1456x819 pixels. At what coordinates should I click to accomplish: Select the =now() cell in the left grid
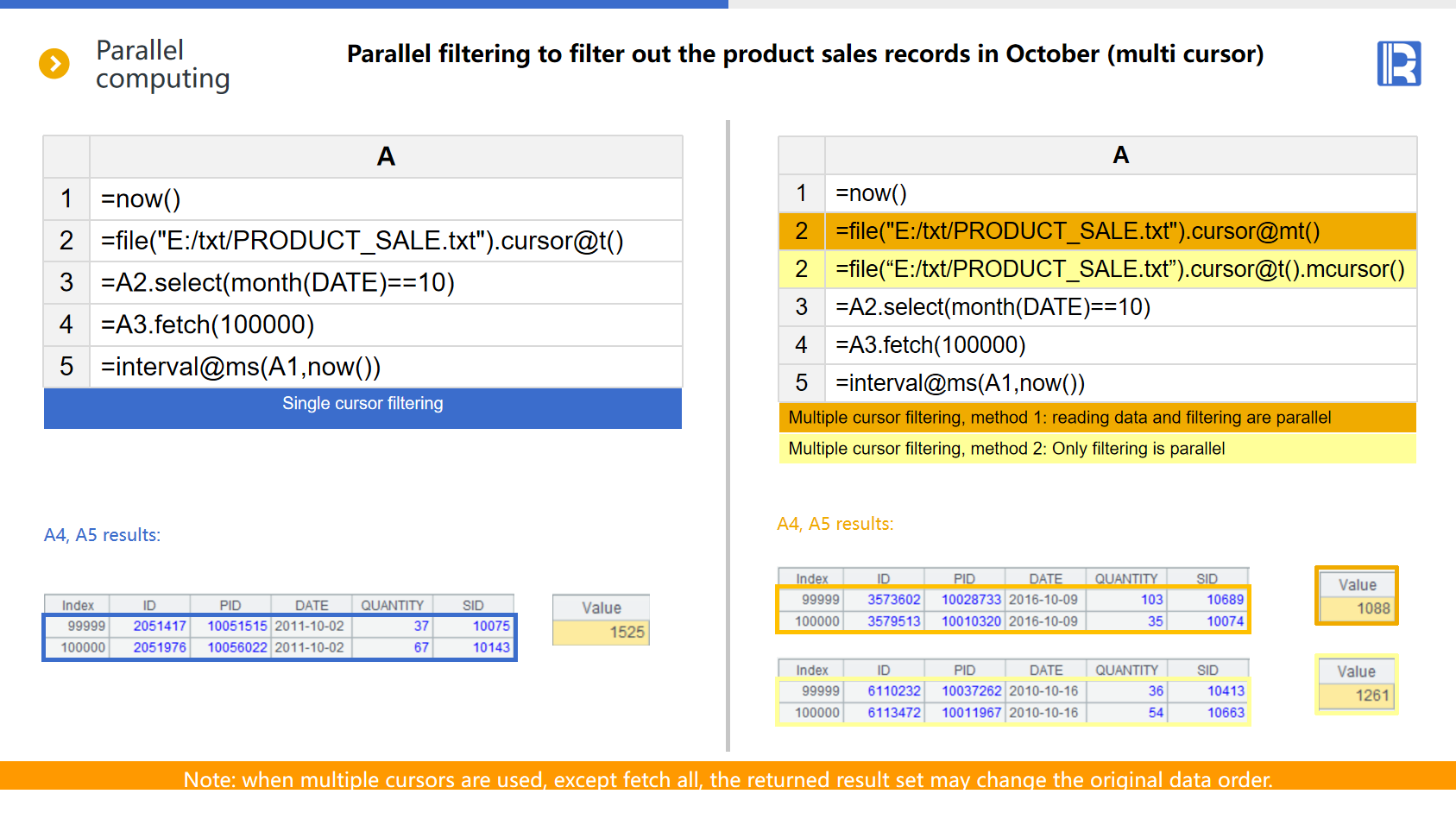coord(385,199)
